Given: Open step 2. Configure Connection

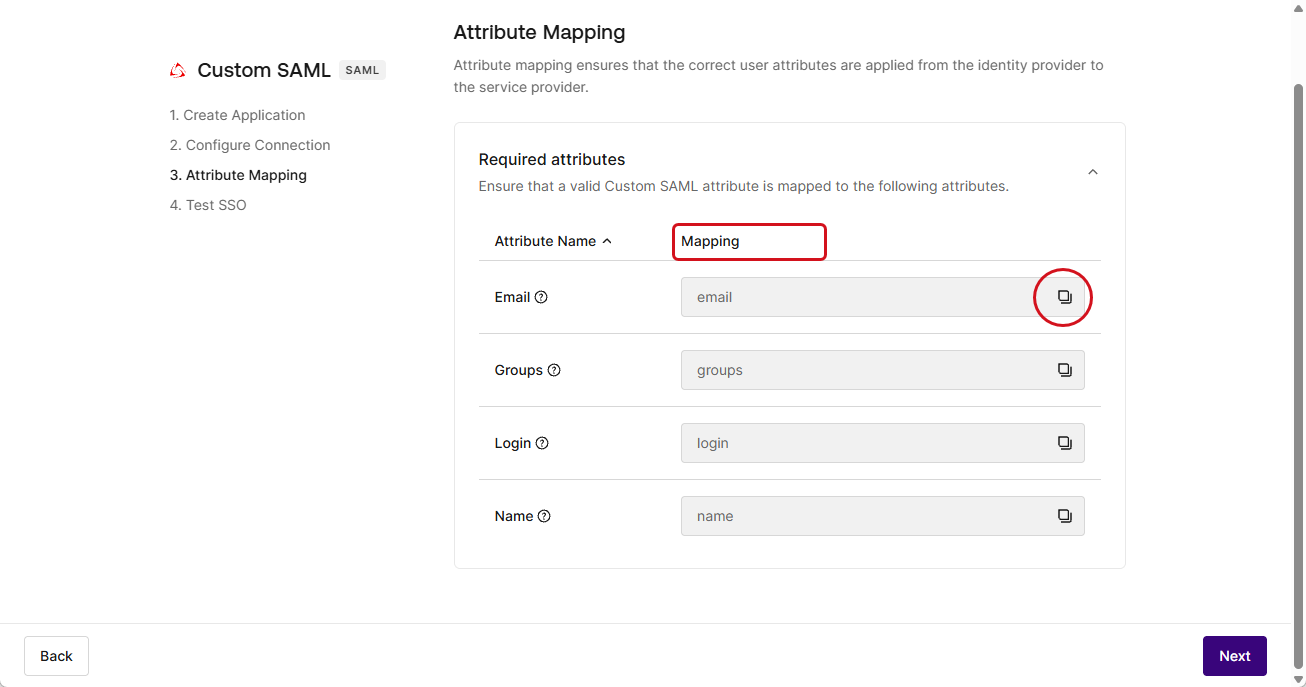Looking at the screenshot, I should [250, 145].
